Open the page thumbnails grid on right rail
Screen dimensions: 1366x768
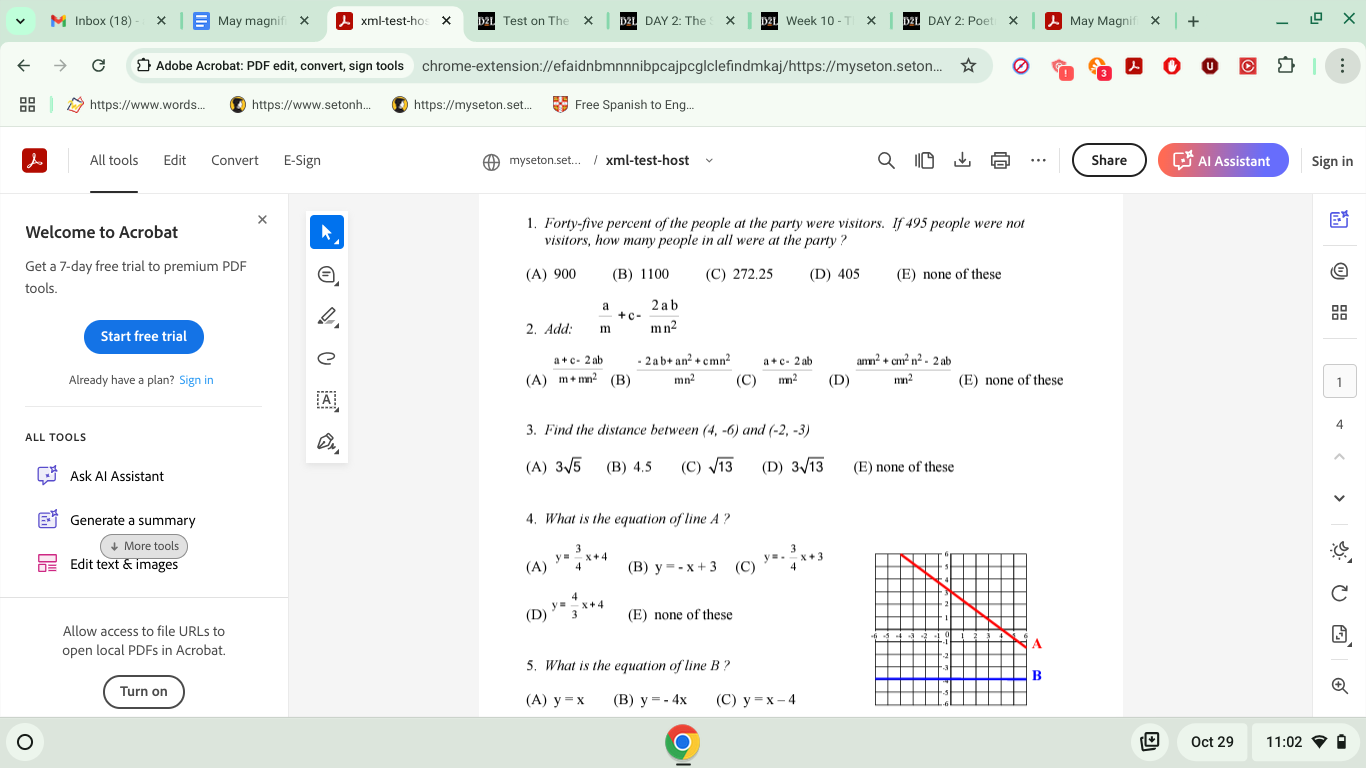click(1339, 313)
